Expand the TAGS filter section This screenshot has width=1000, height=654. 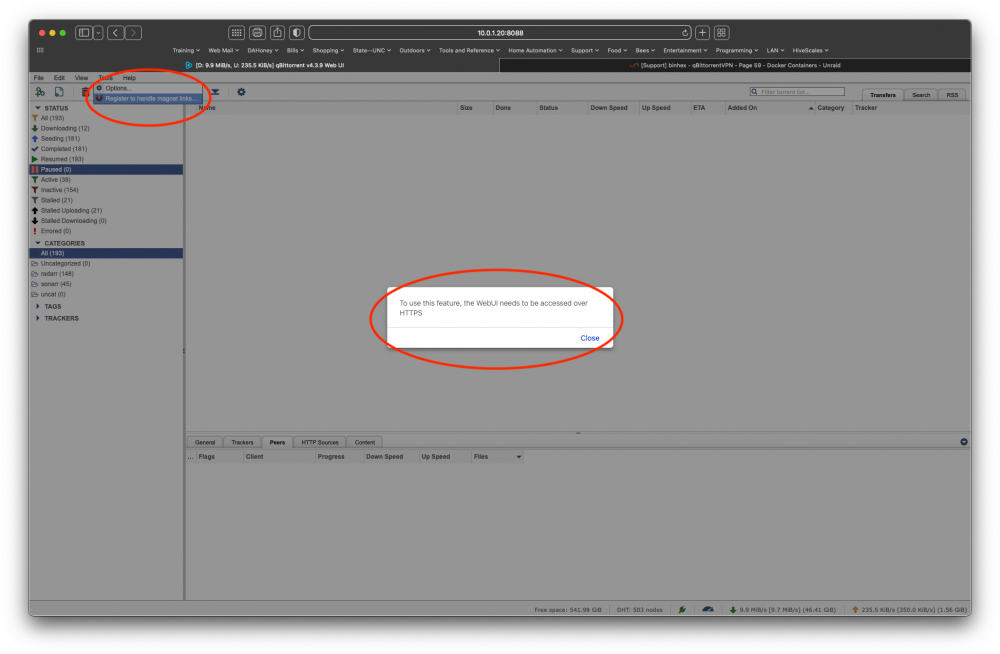38,306
